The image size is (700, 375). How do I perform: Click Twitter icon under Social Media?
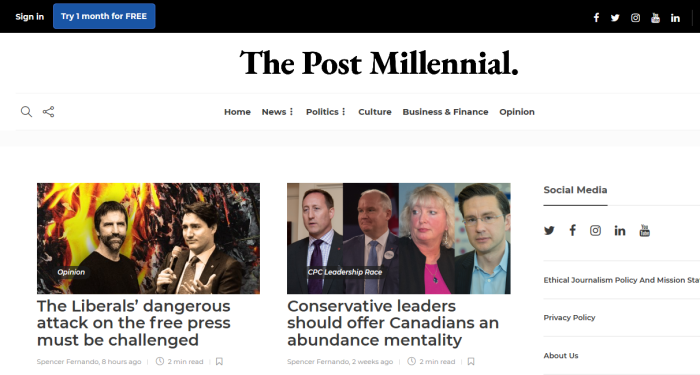click(x=549, y=230)
